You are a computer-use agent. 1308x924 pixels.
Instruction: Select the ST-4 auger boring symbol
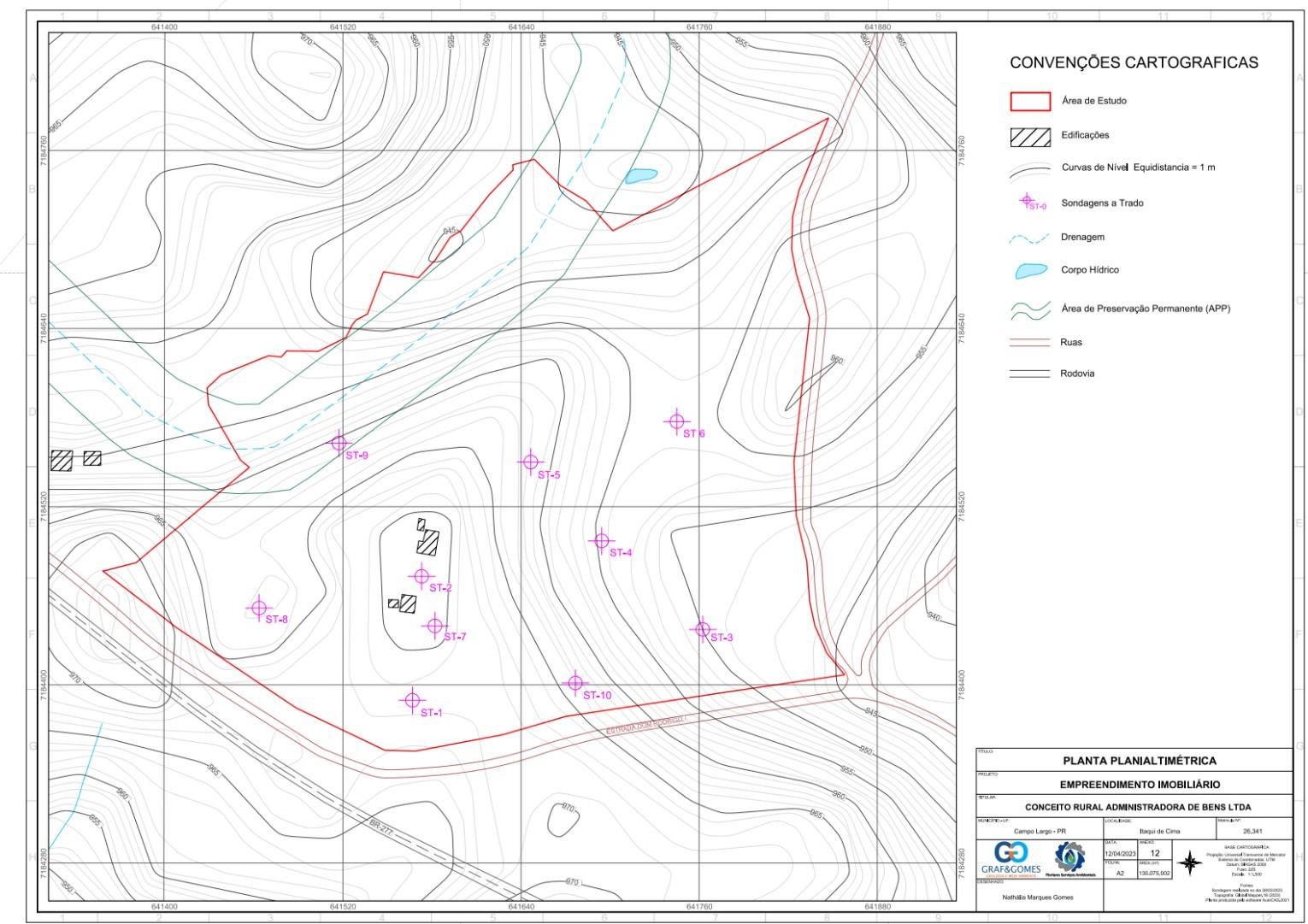(x=601, y=540)
